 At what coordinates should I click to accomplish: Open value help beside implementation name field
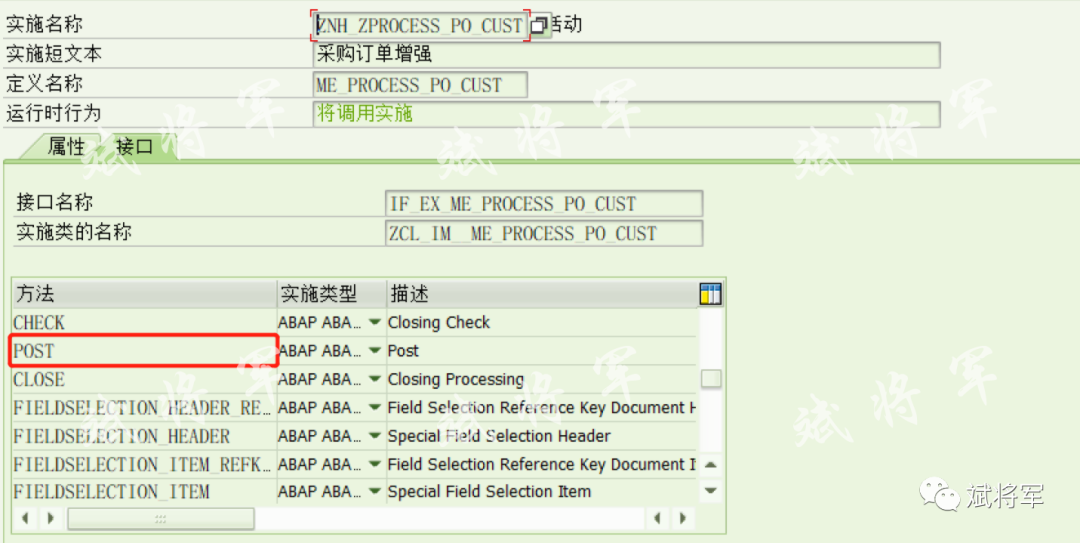tap(539, 25)
